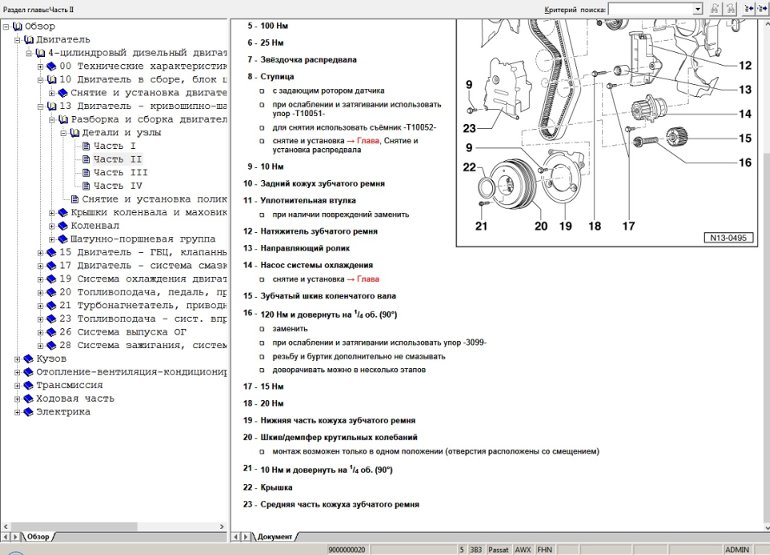Click left tab-scroll arrow beside Обзор tab
Screen dimensions: 770x555
click(6, 537)
